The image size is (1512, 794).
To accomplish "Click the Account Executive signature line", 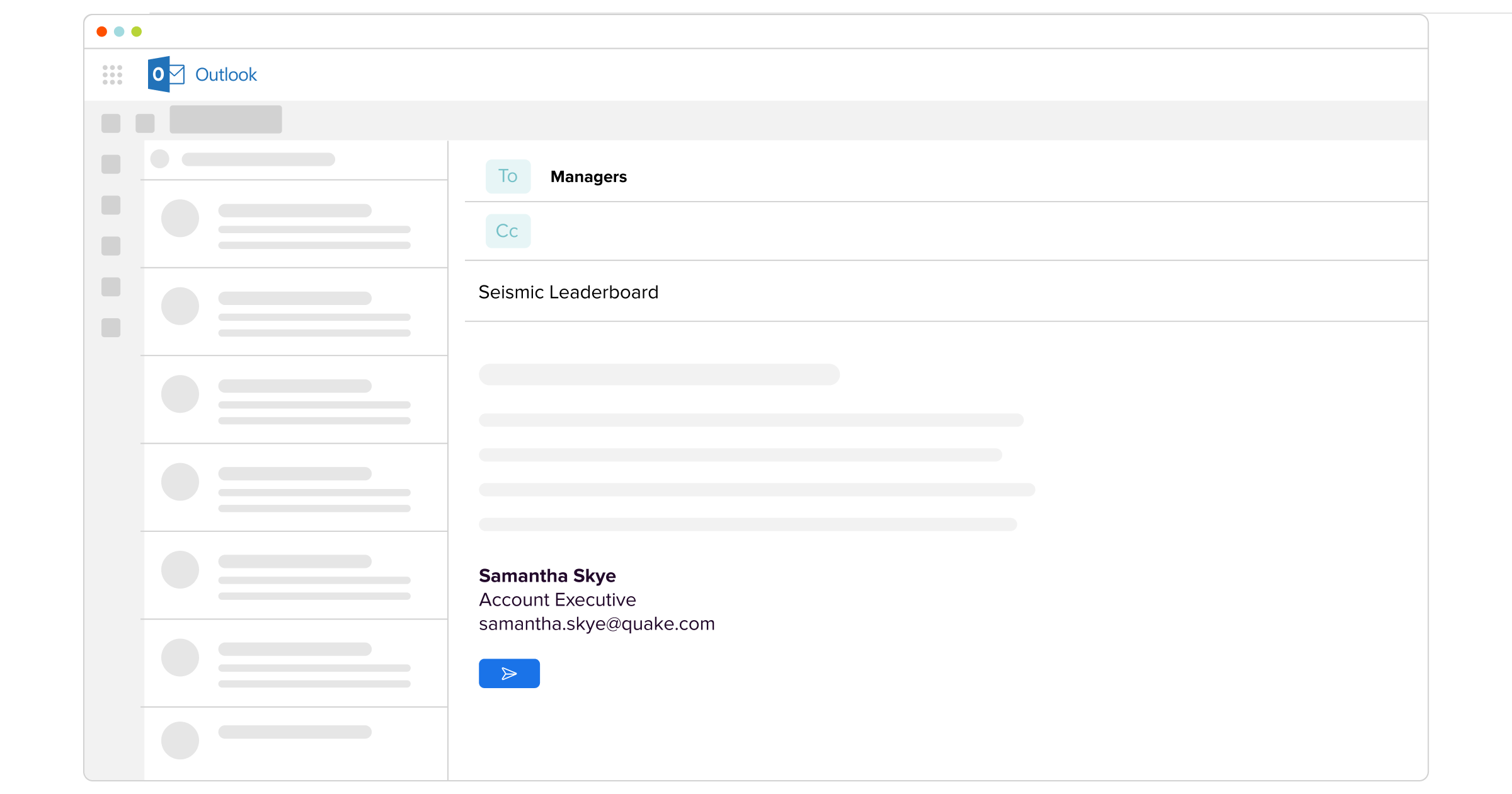I will click(x=558, y=600).
